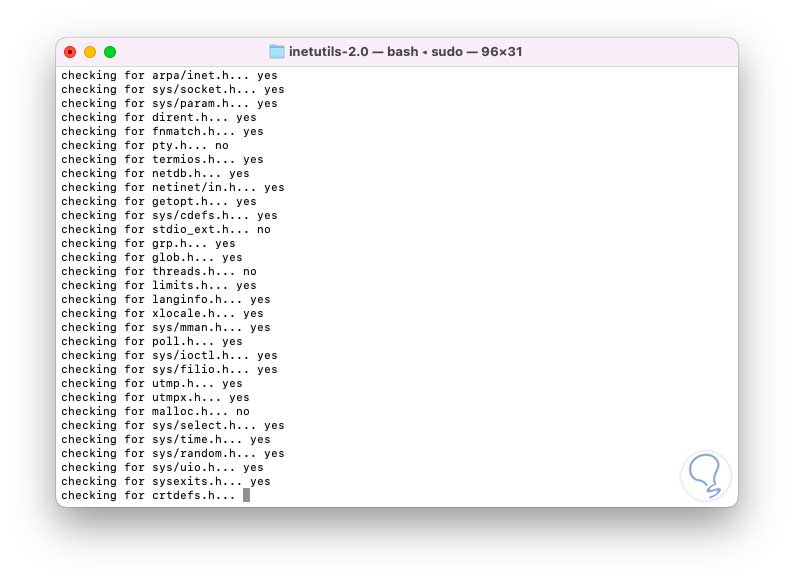Click the line 'checking for fnmatch.h... yes'
Image resolution: width=794 pixels, height=581 pixels.
163,132
